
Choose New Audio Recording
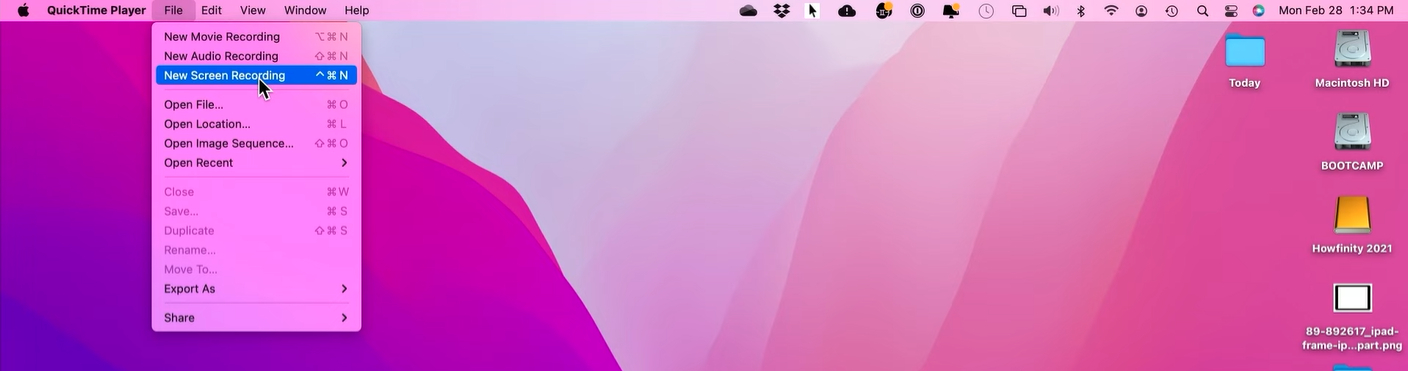256,56
